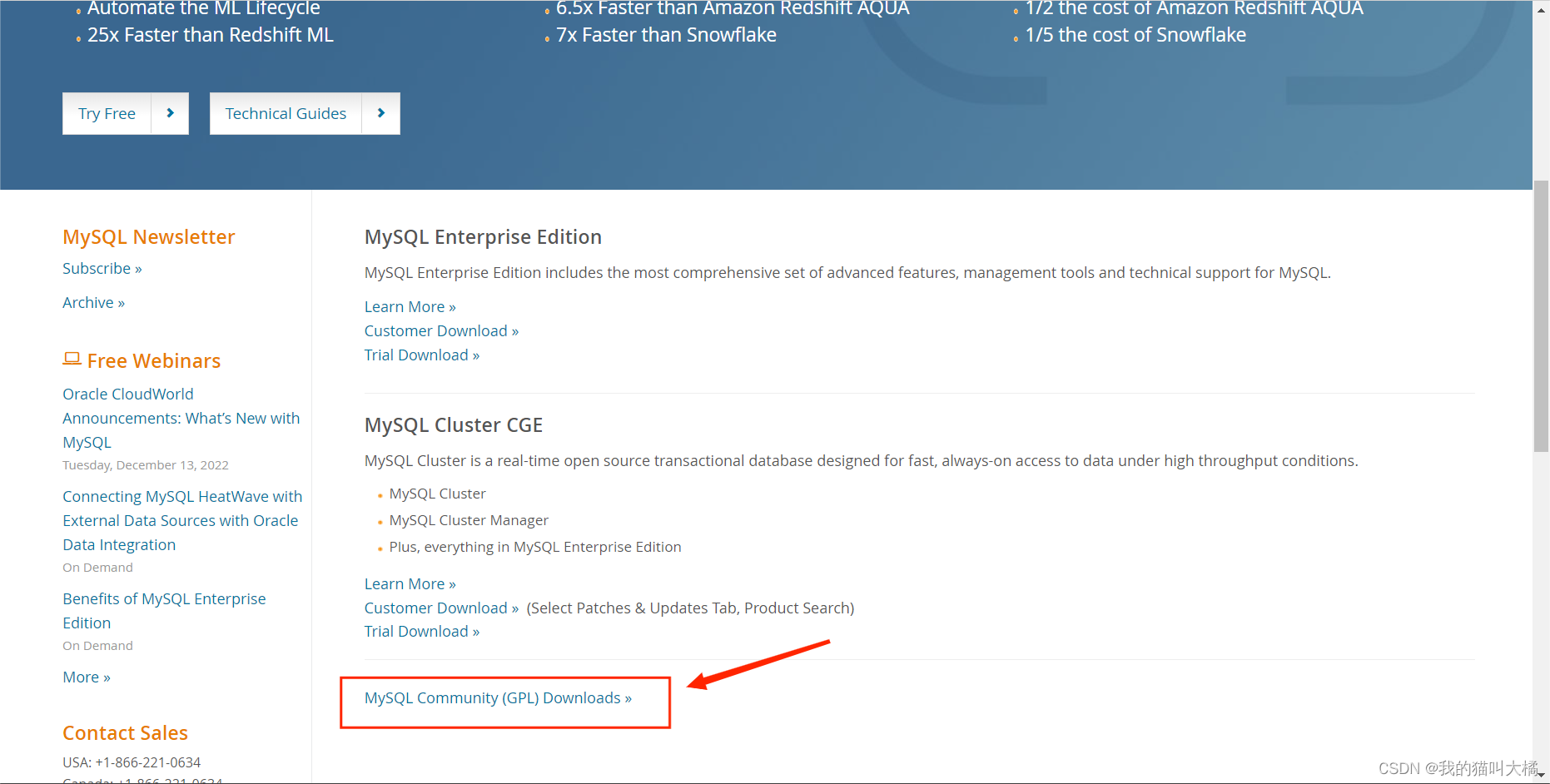Click Learn More under MySQL Cluster CGE

(x=410, y=583)
